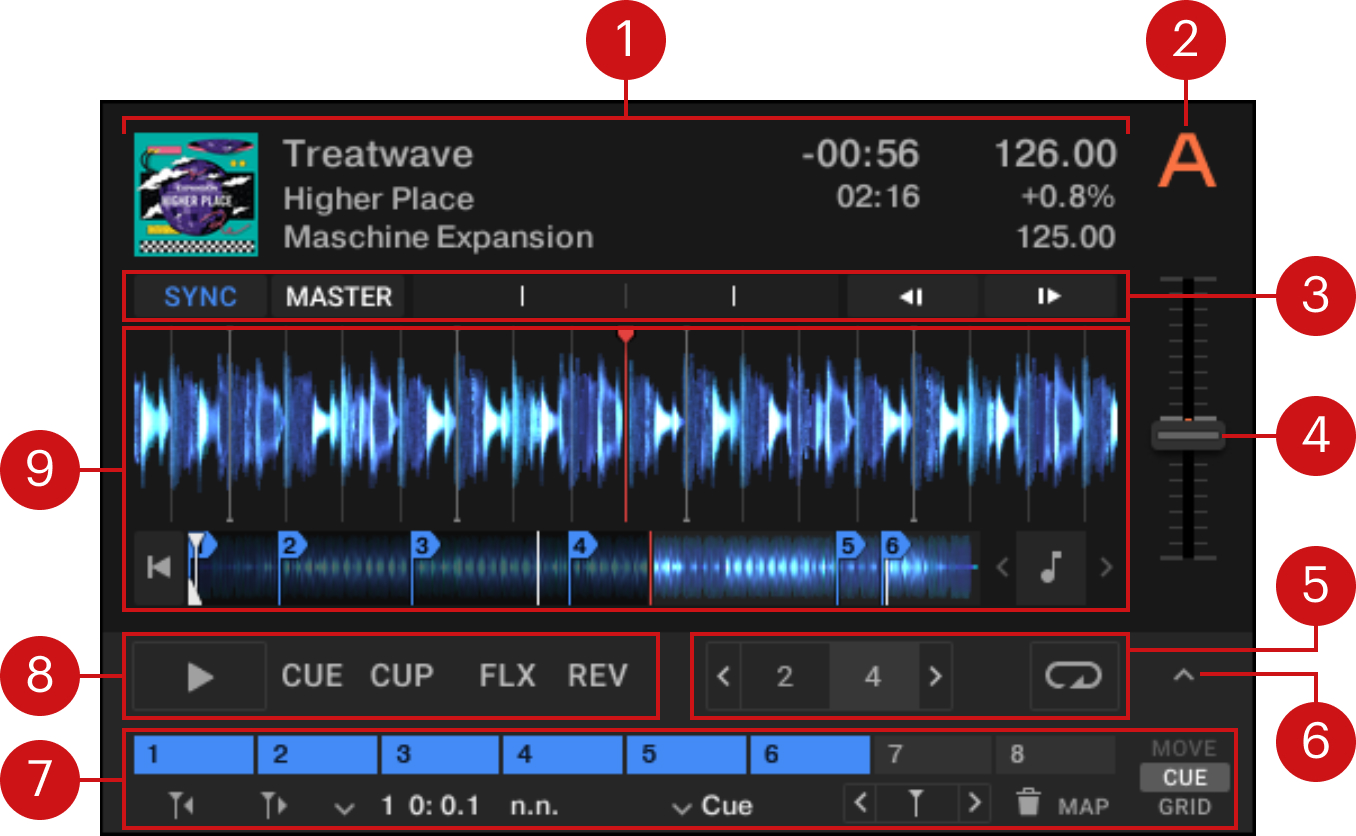This screenshot has width=1356, height=836.
Task: Delete the cue point with the trash icon
Action: click(x=1029, y=804)
